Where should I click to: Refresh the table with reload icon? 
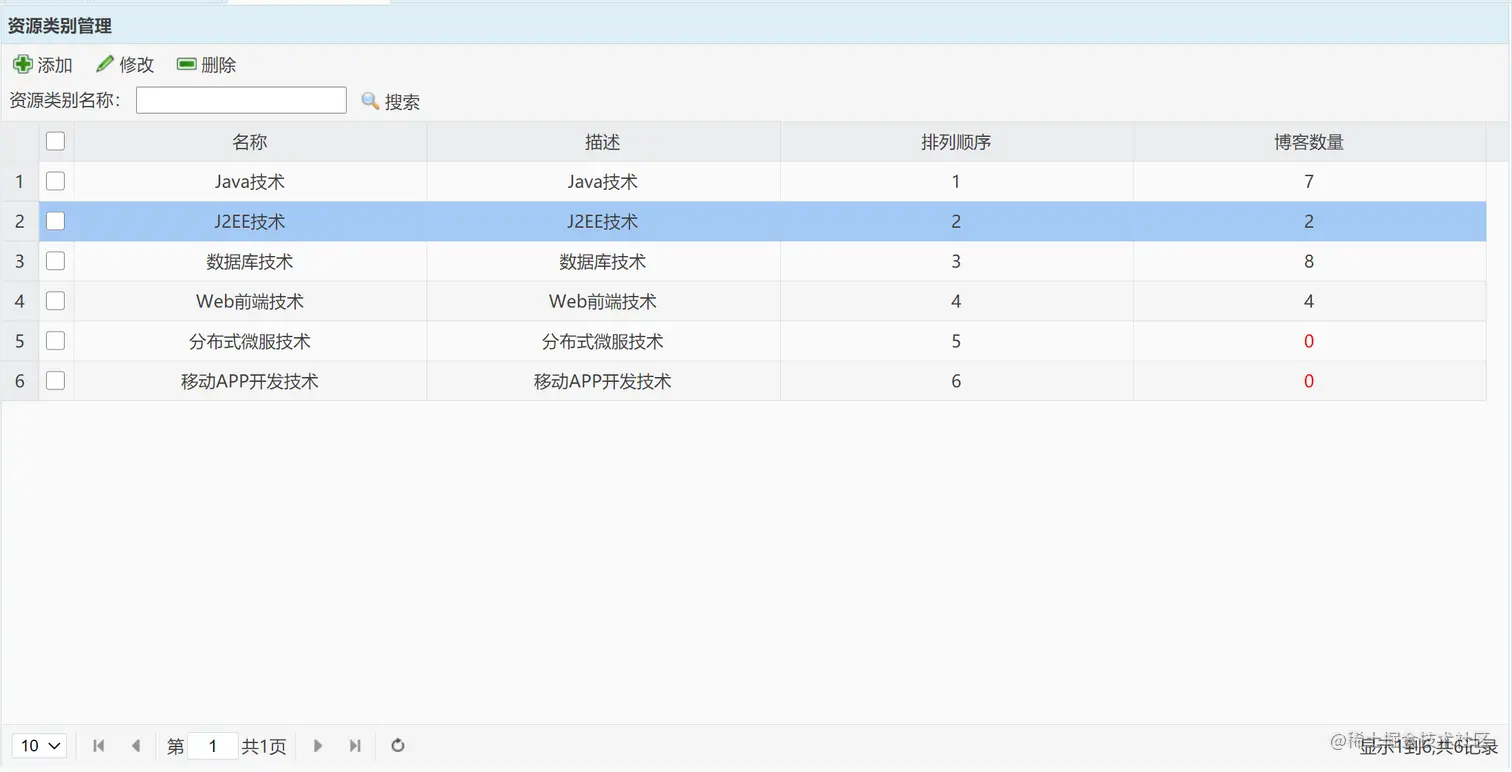pyautogui.click(x=397, y=746)
